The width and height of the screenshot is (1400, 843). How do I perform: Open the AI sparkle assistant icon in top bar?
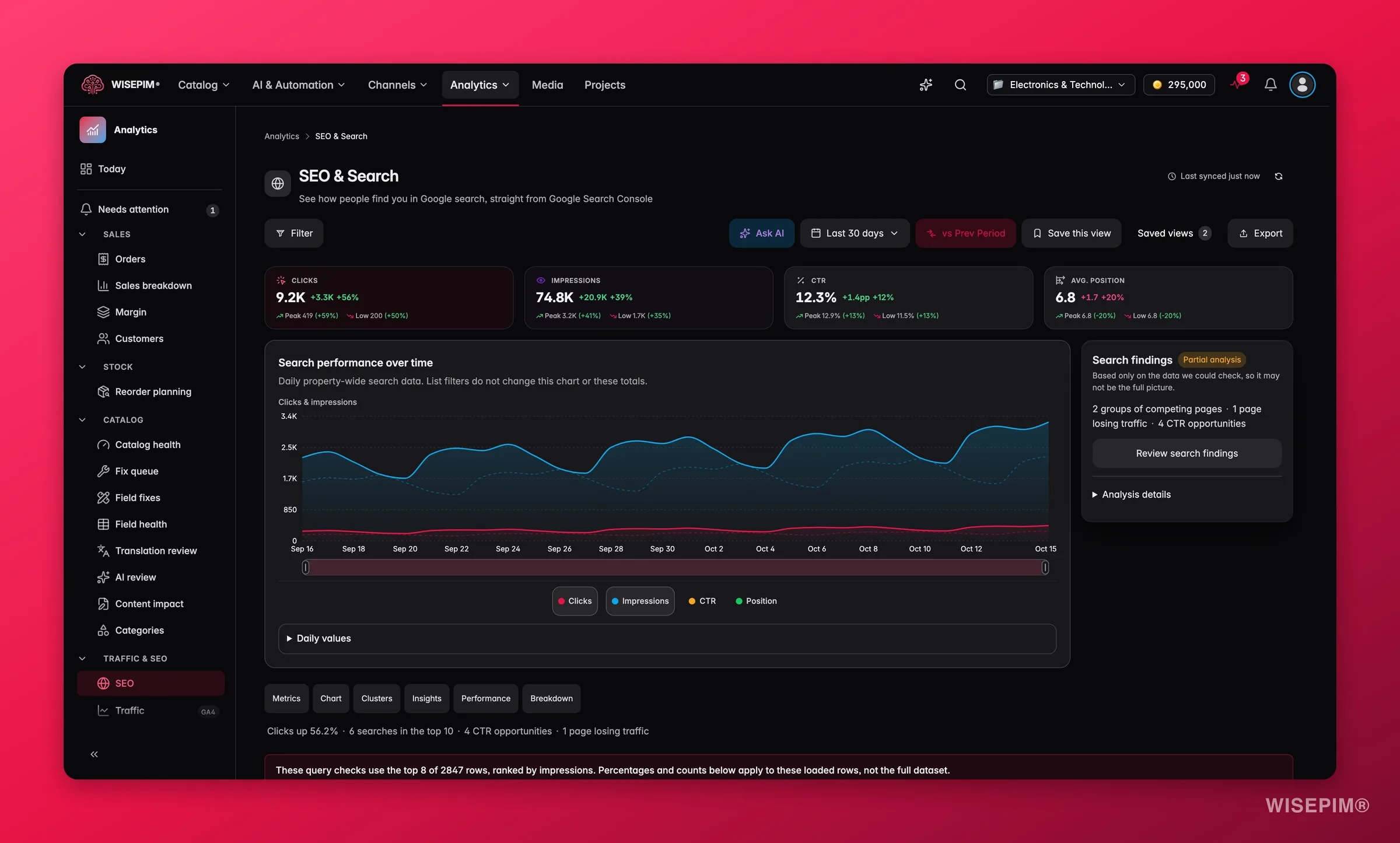tap(926, 85)
